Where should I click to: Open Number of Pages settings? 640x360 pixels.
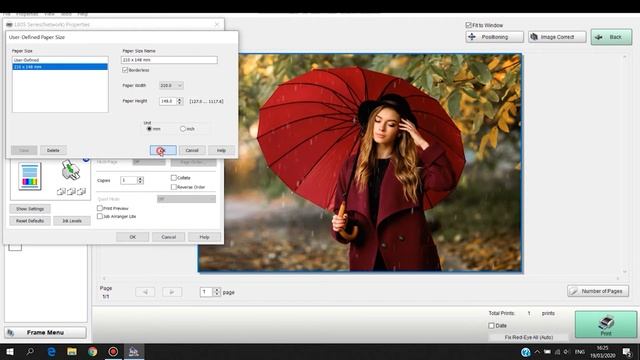(x=598, y=291)
